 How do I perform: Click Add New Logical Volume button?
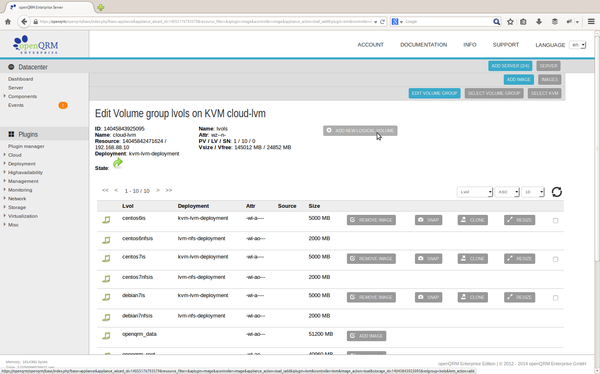pos(360,131)
